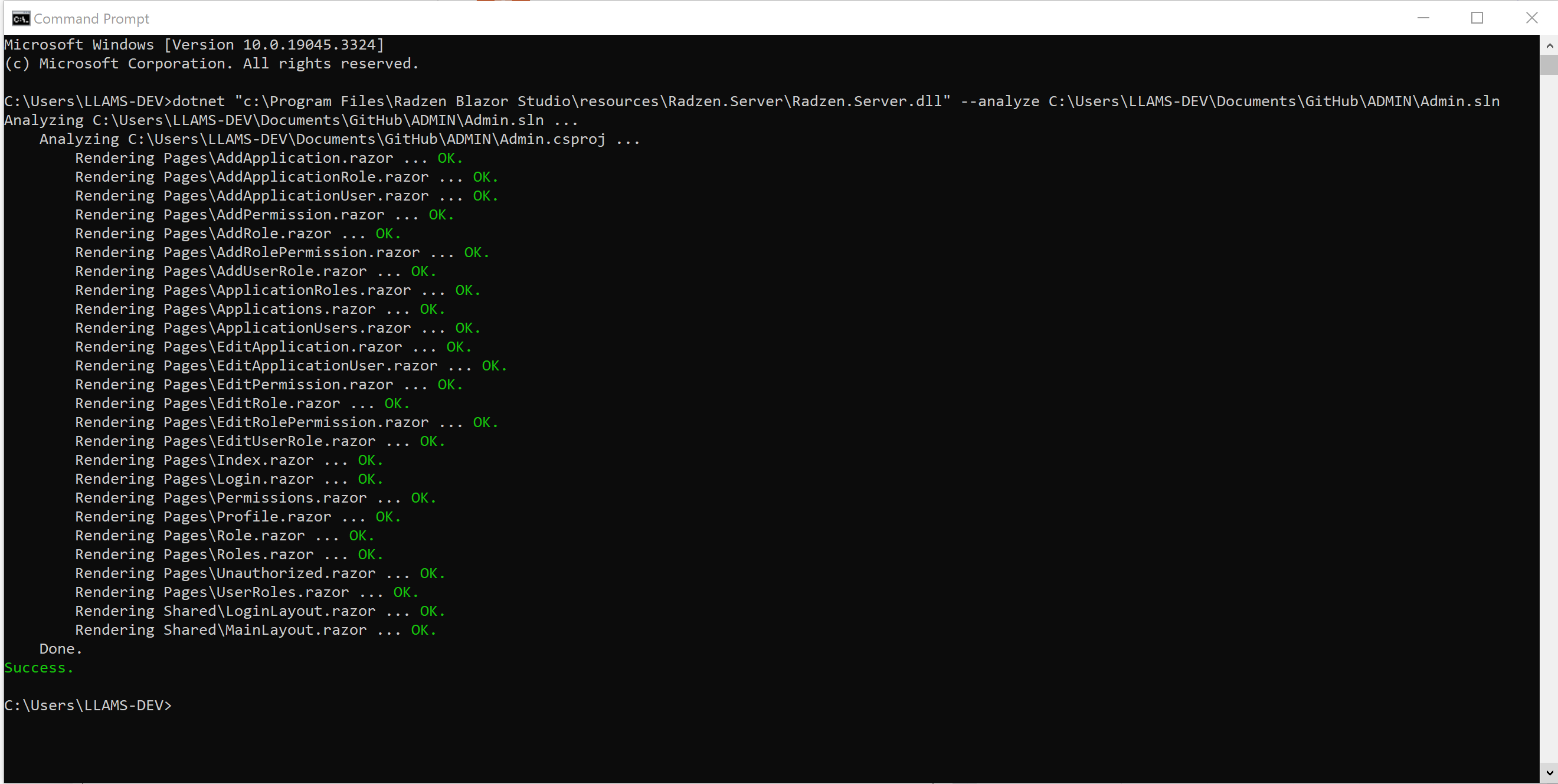Click the Analyzing Admin.csproj line
The width and height of the screenshot is (1558, 784).
click(339, 139)
